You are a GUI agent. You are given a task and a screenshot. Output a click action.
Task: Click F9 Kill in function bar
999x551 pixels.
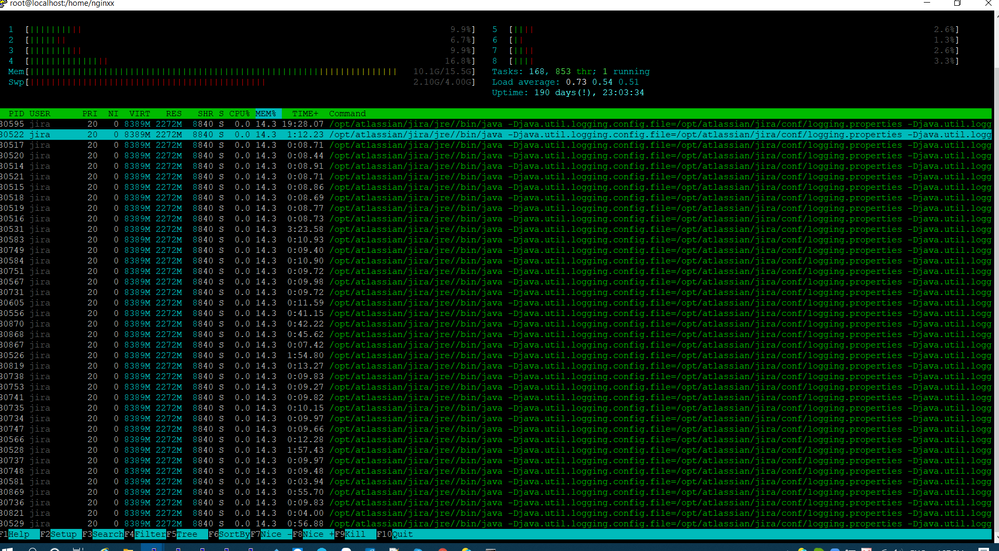356,534
